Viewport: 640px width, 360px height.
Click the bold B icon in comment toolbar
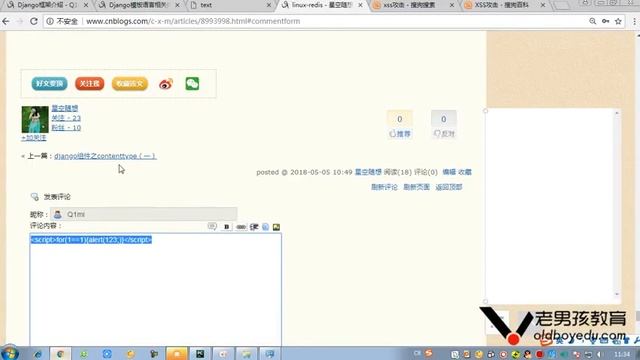pyautogui.click(x=227, y=227)
